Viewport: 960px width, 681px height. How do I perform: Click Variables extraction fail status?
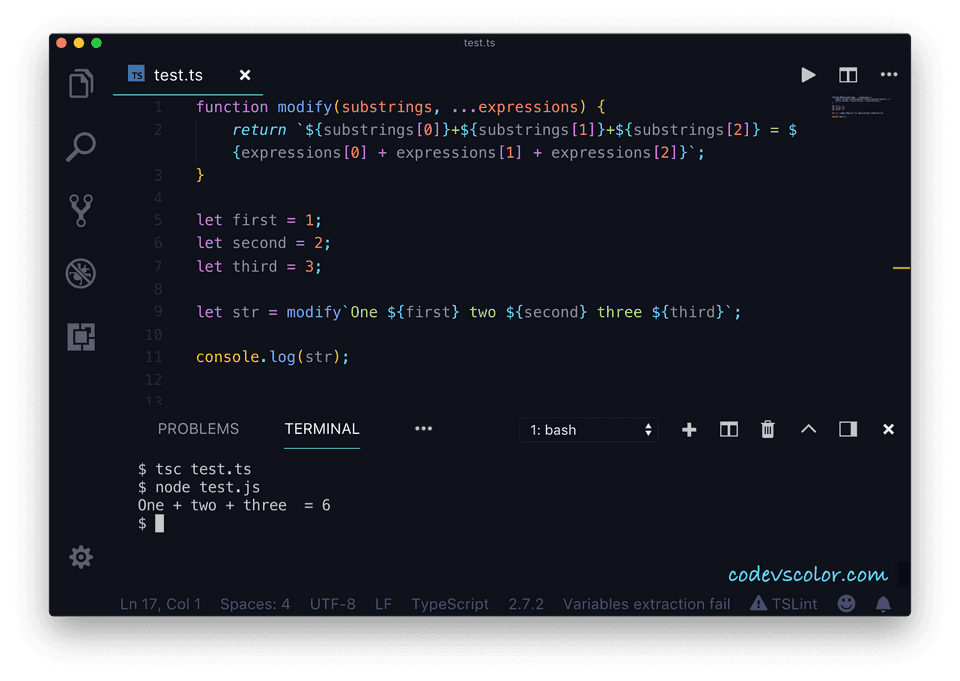coord(647,604)
